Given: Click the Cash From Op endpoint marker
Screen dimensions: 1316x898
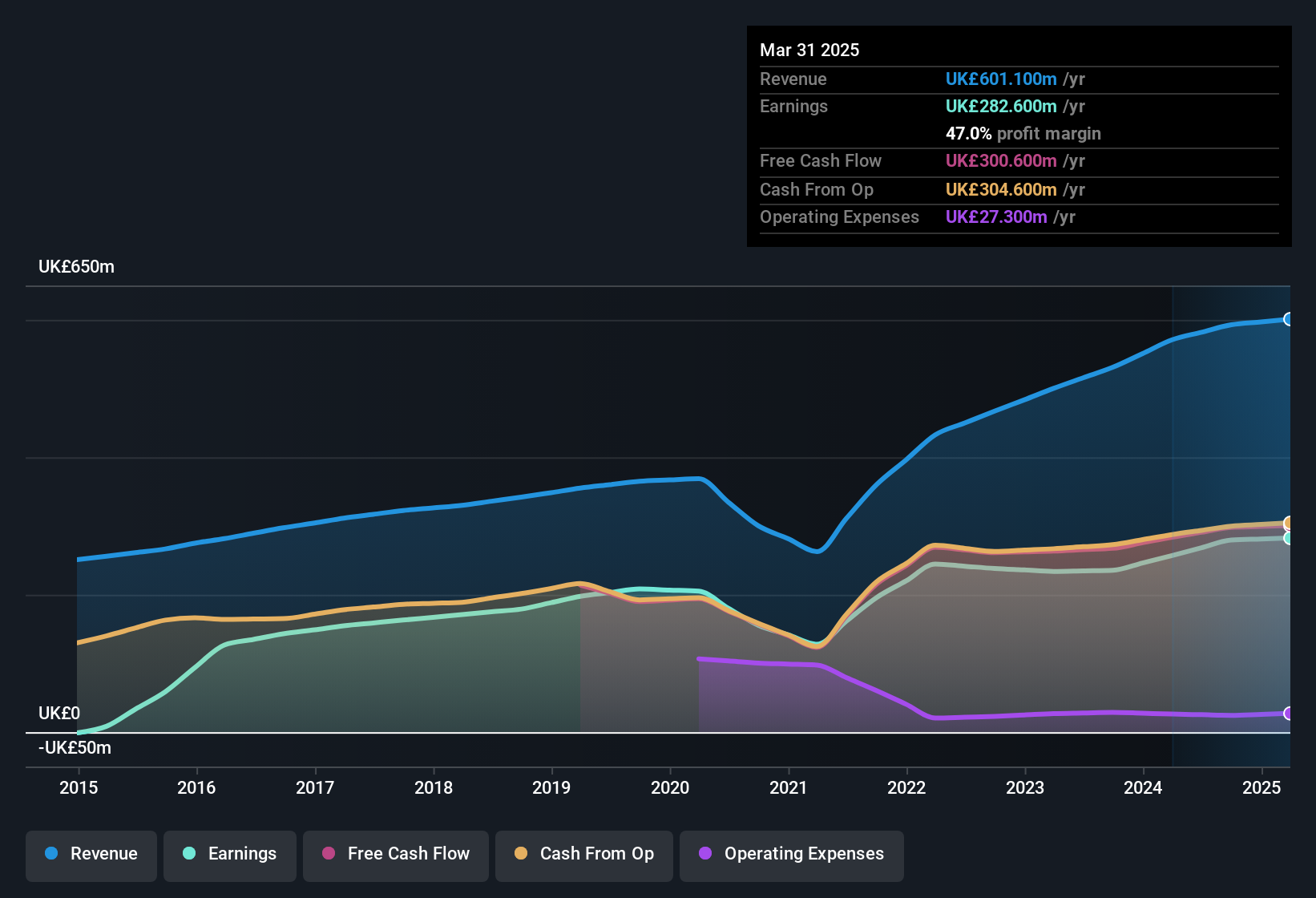Looking at the screenshot, I should tap(1289, 523).
